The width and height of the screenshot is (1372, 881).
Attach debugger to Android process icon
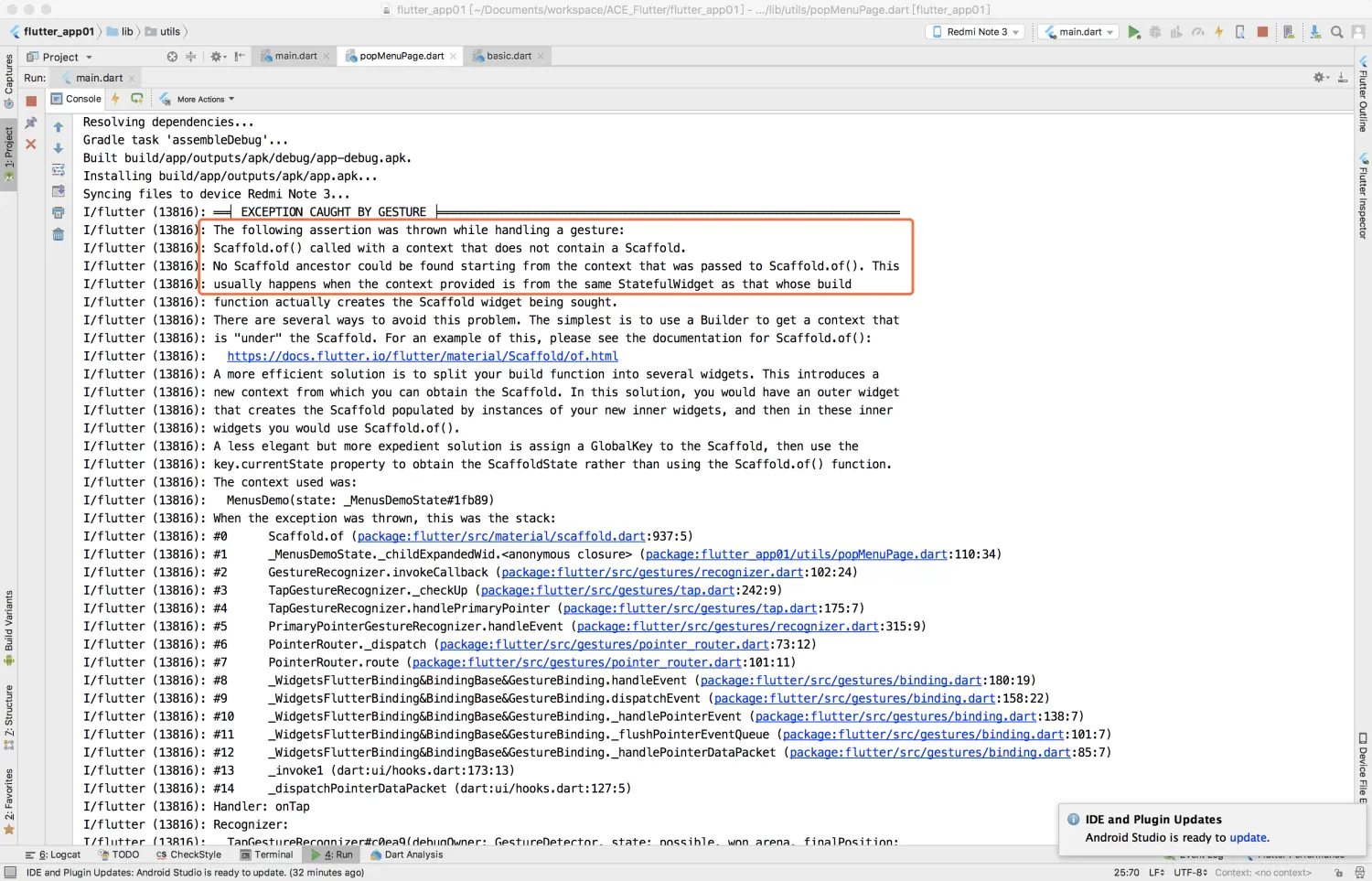[x=1240, y=32]
